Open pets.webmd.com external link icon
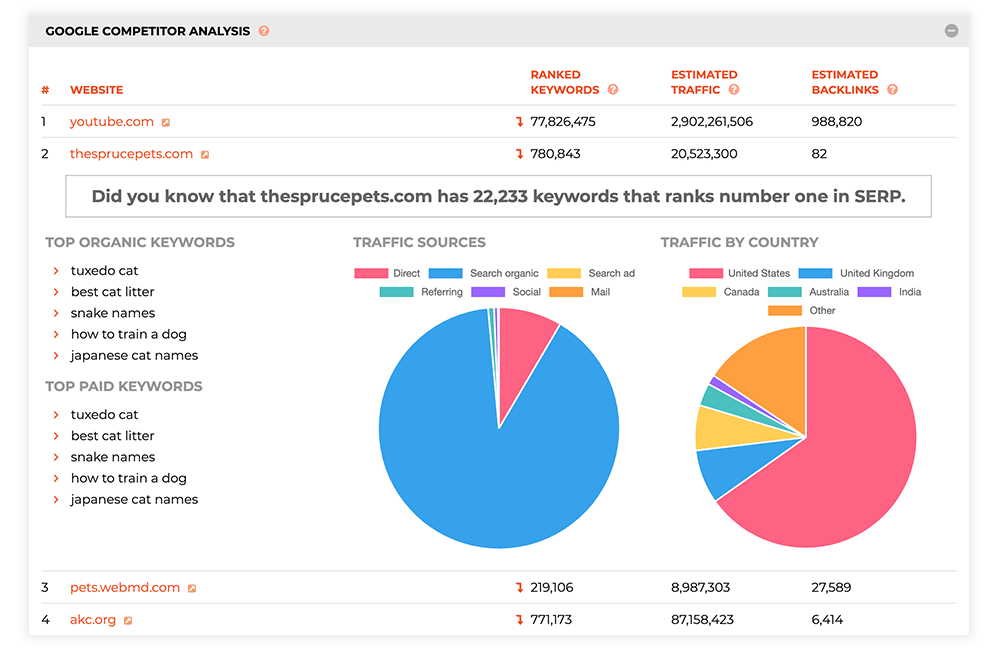The width and height of the screenshot is (1000, 650). (192, 589)
